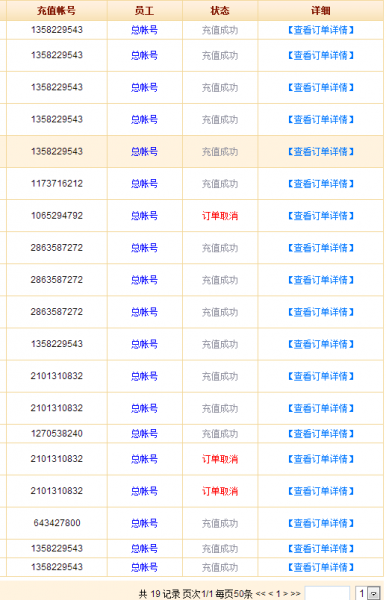Click 充值成功 status in 643427800 row
Viewport: 386px width, 600px height.
pyautogui.click(x=220, y=523)
